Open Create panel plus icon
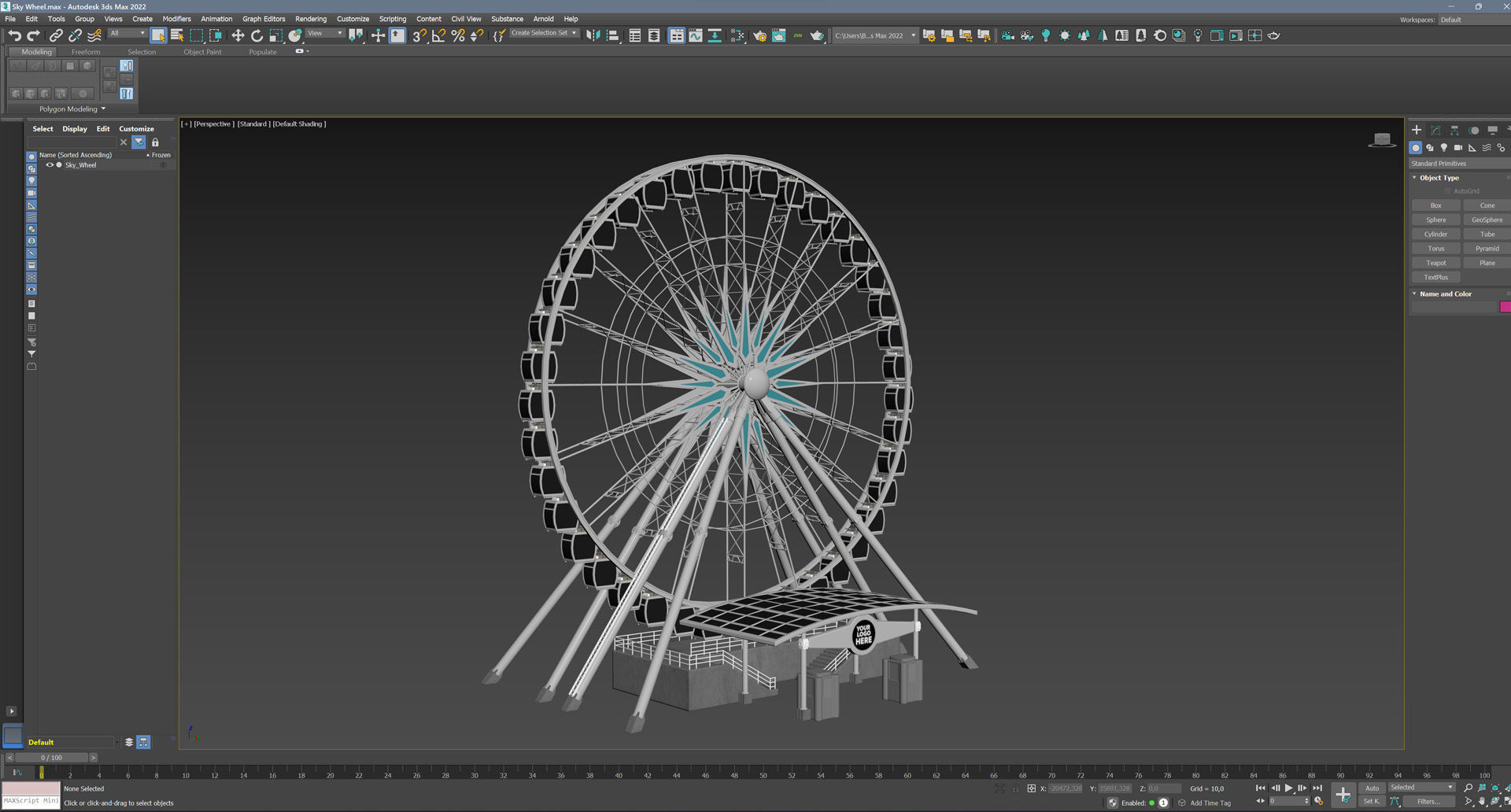The image size is (1511, 812). [1417, 130]
